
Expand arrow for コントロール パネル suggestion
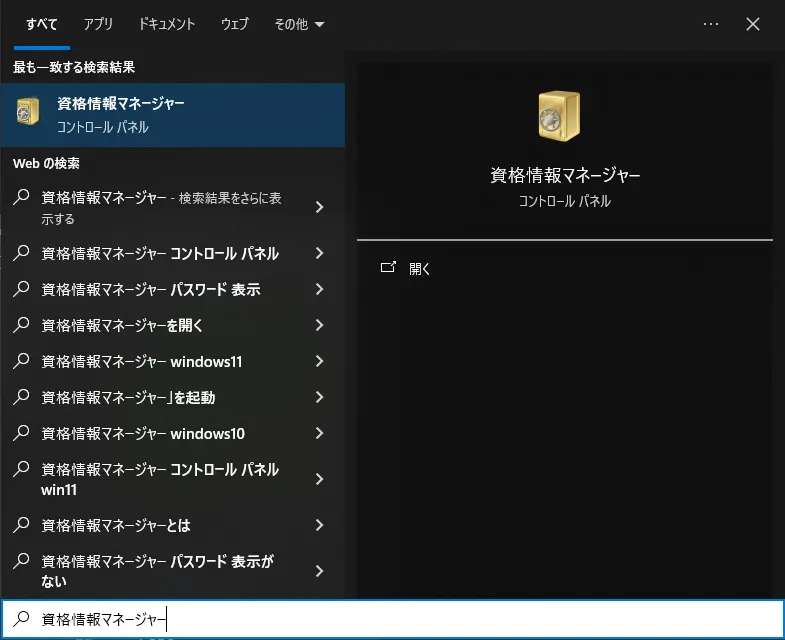[319, 254]
